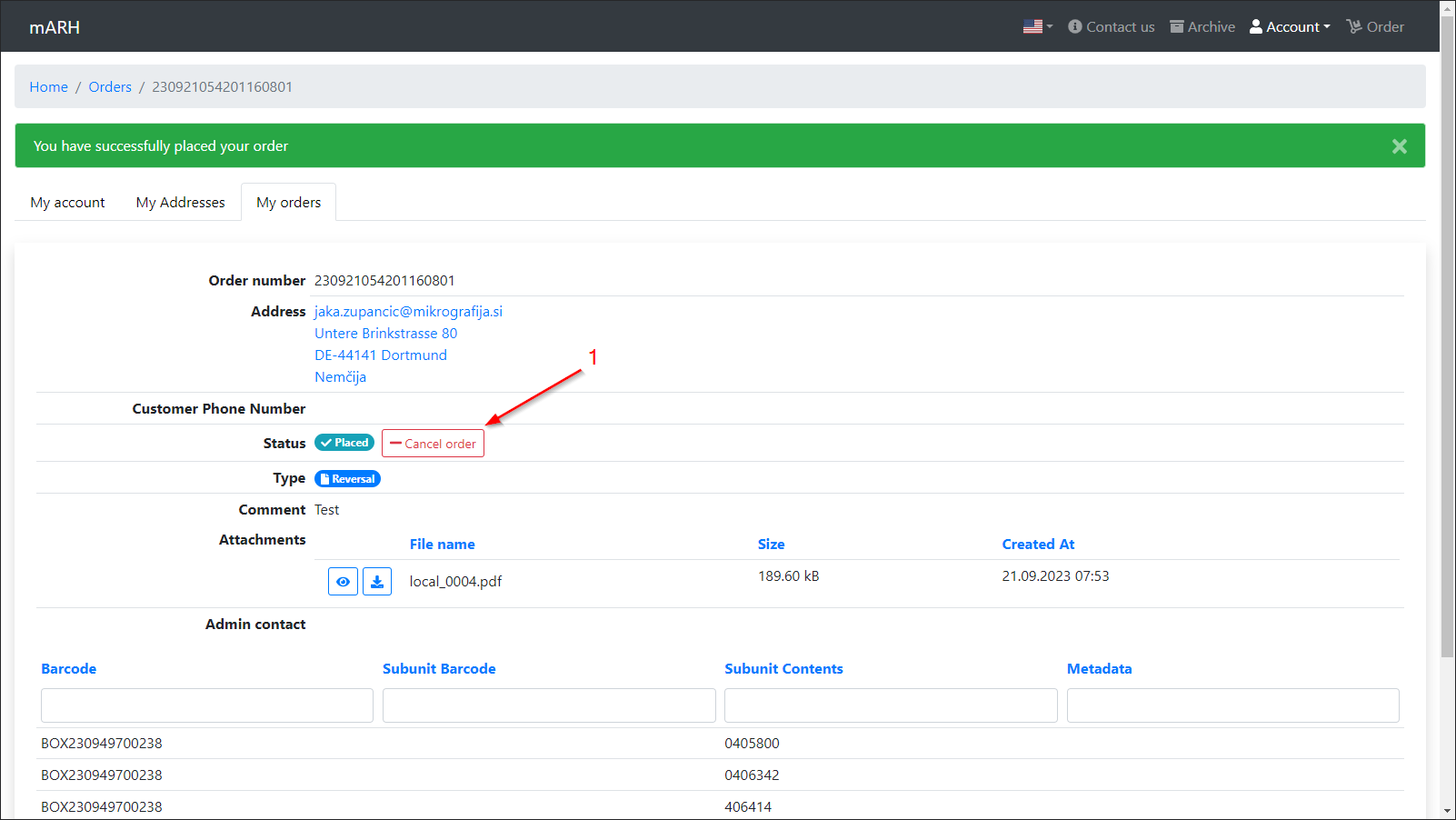Click the Cancel order button
The image size is (1456, 820).
[x=433, y=444]
